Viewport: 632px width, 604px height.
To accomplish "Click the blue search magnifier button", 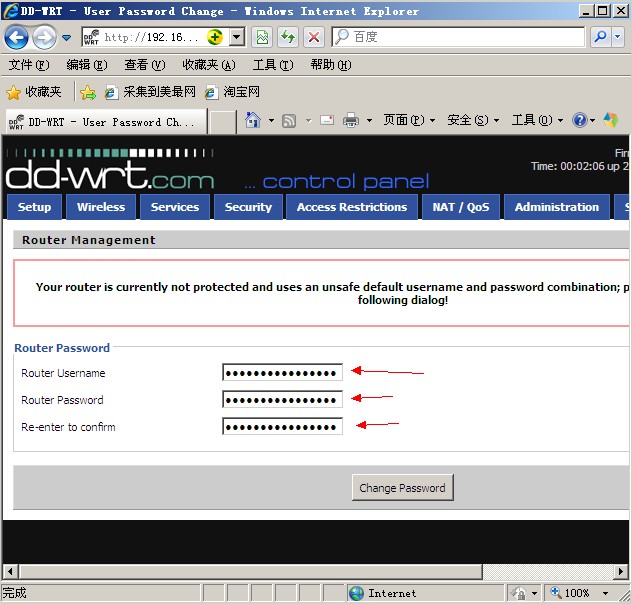I will click(x=601, y=37).
